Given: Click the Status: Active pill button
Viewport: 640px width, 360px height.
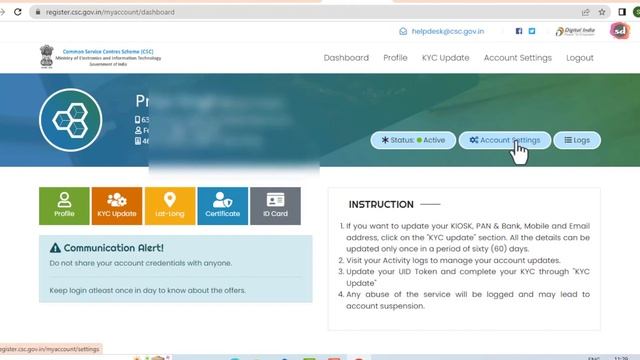Looking at the screenshot, I should coord(413,140).
